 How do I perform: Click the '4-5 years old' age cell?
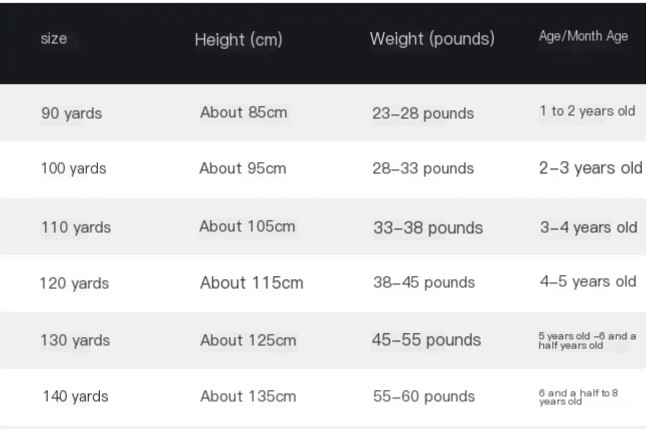click(588, 282)
